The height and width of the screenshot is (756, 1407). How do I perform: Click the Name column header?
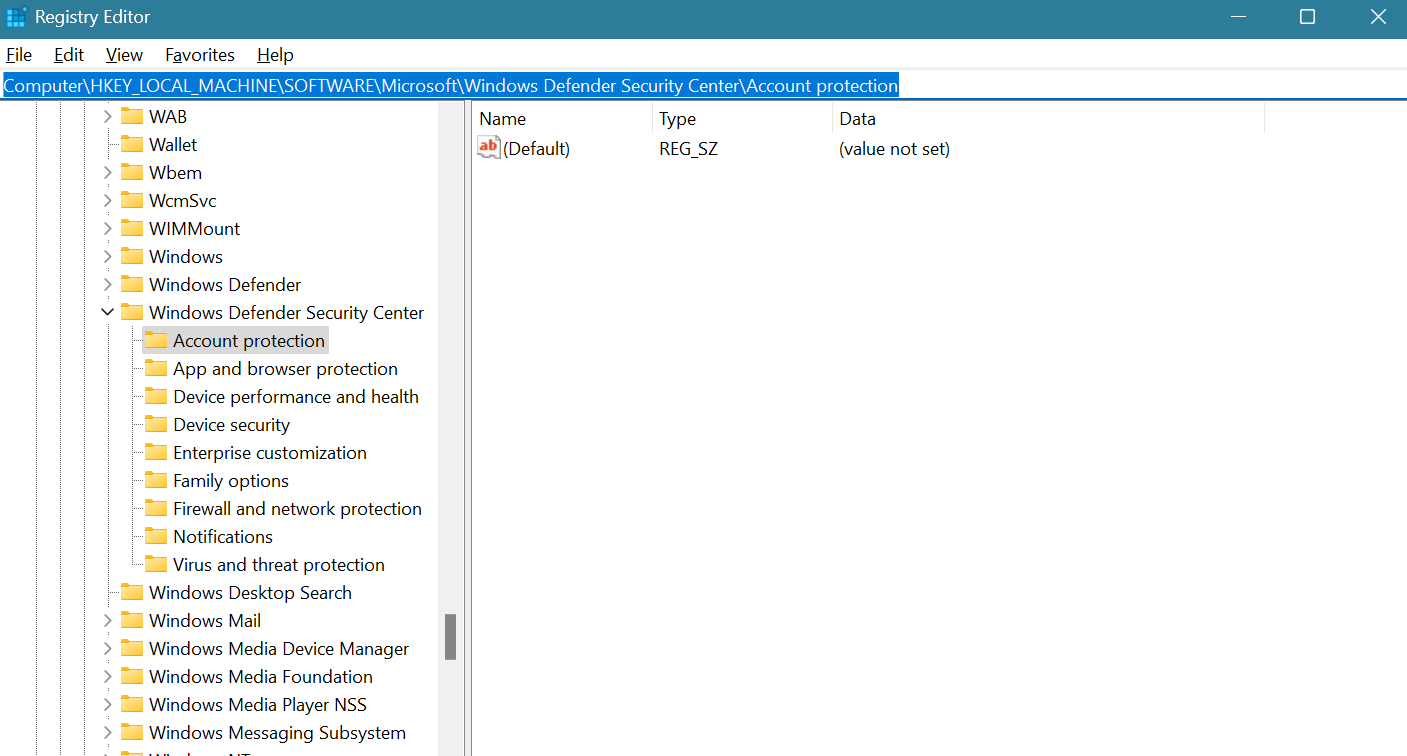click(562, 118)
